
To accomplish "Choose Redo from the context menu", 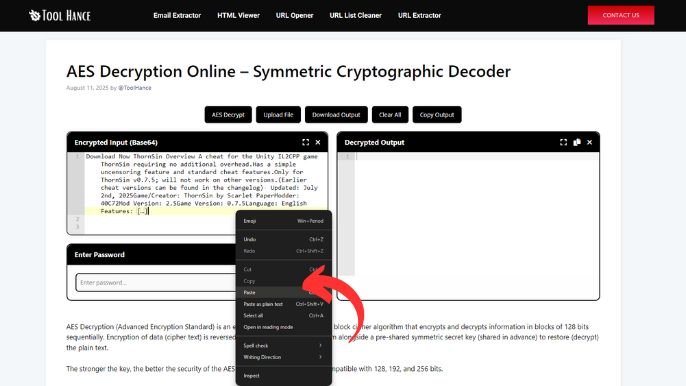I will pyautogui.click(x=284, y=251).
